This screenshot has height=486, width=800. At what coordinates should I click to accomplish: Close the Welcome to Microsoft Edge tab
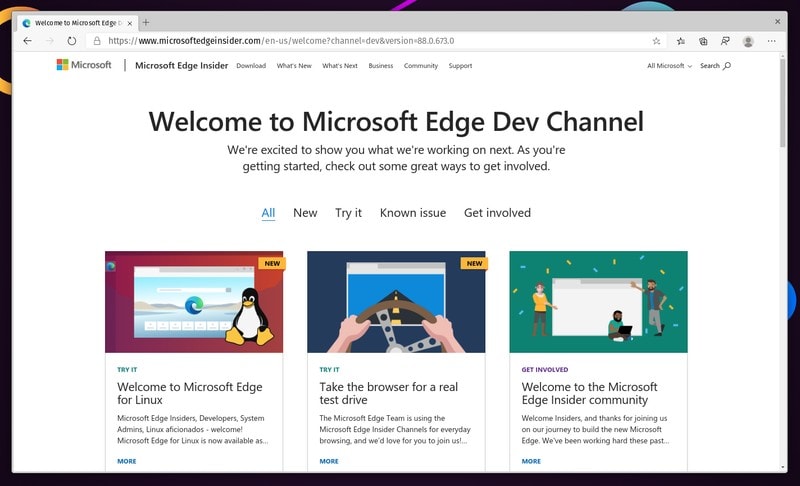(x=130, y=23)
